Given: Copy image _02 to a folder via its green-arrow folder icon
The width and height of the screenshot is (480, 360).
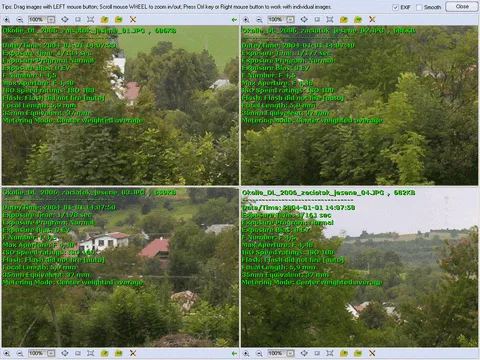Looking at the screenshot, I should tap(358, 20).
